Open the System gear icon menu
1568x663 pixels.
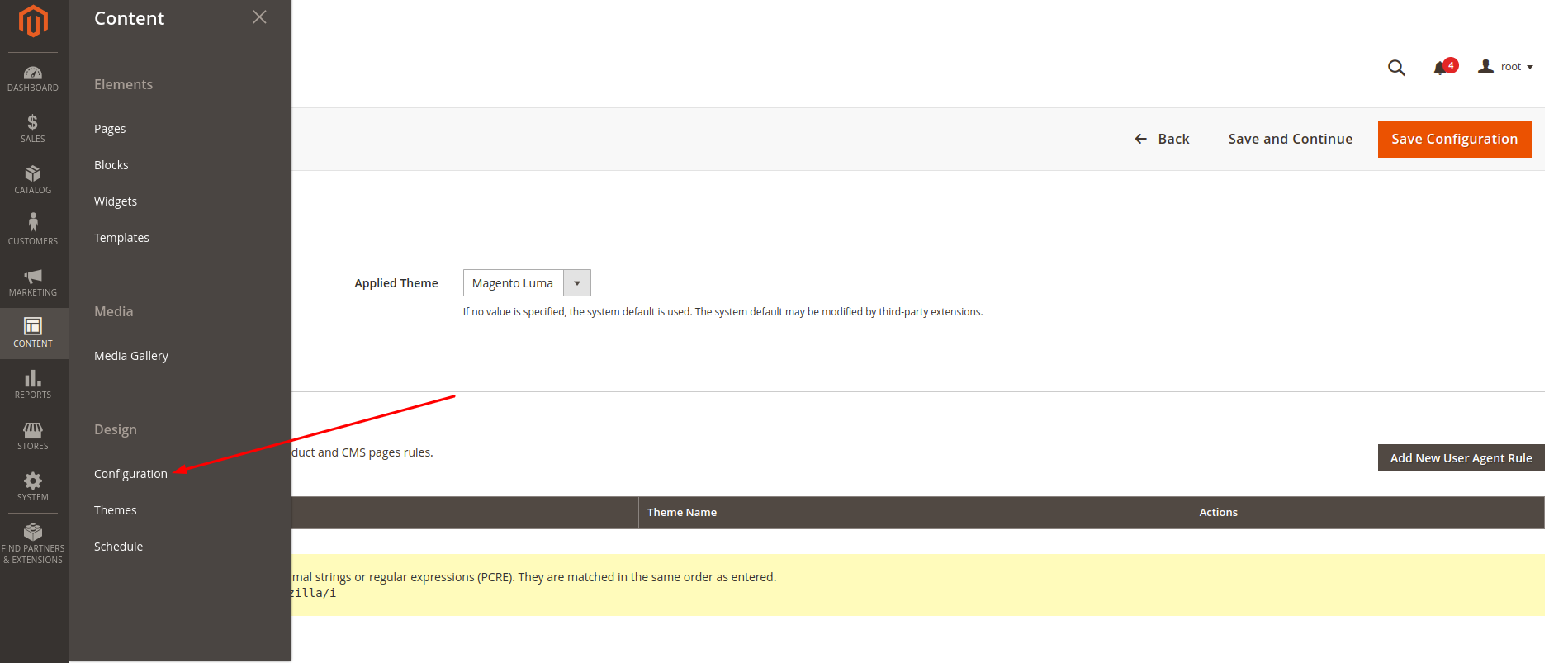click(33, 486)
